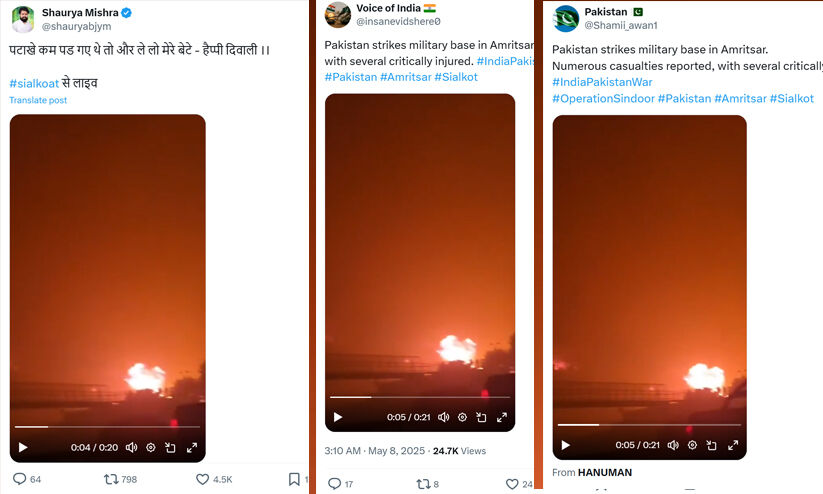Play the Shaurya Mishra post video
The height and width of the screenshot is (494, 823).
pos(23,447)
